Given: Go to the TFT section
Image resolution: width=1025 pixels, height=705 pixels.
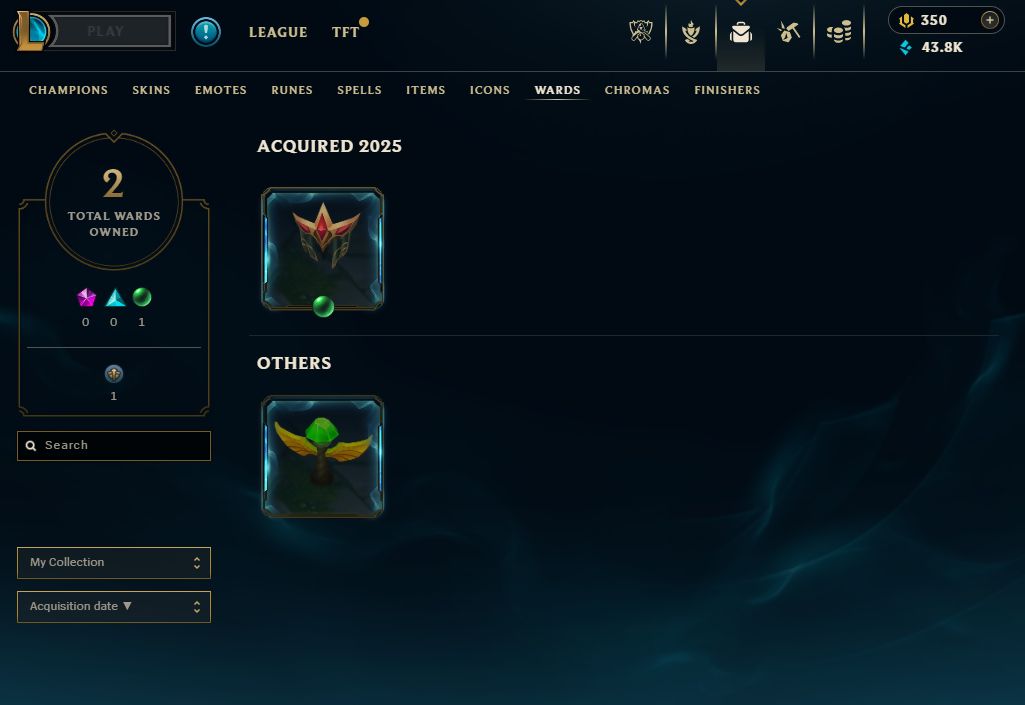Looking at the screenshot, I should click(345, 32).
